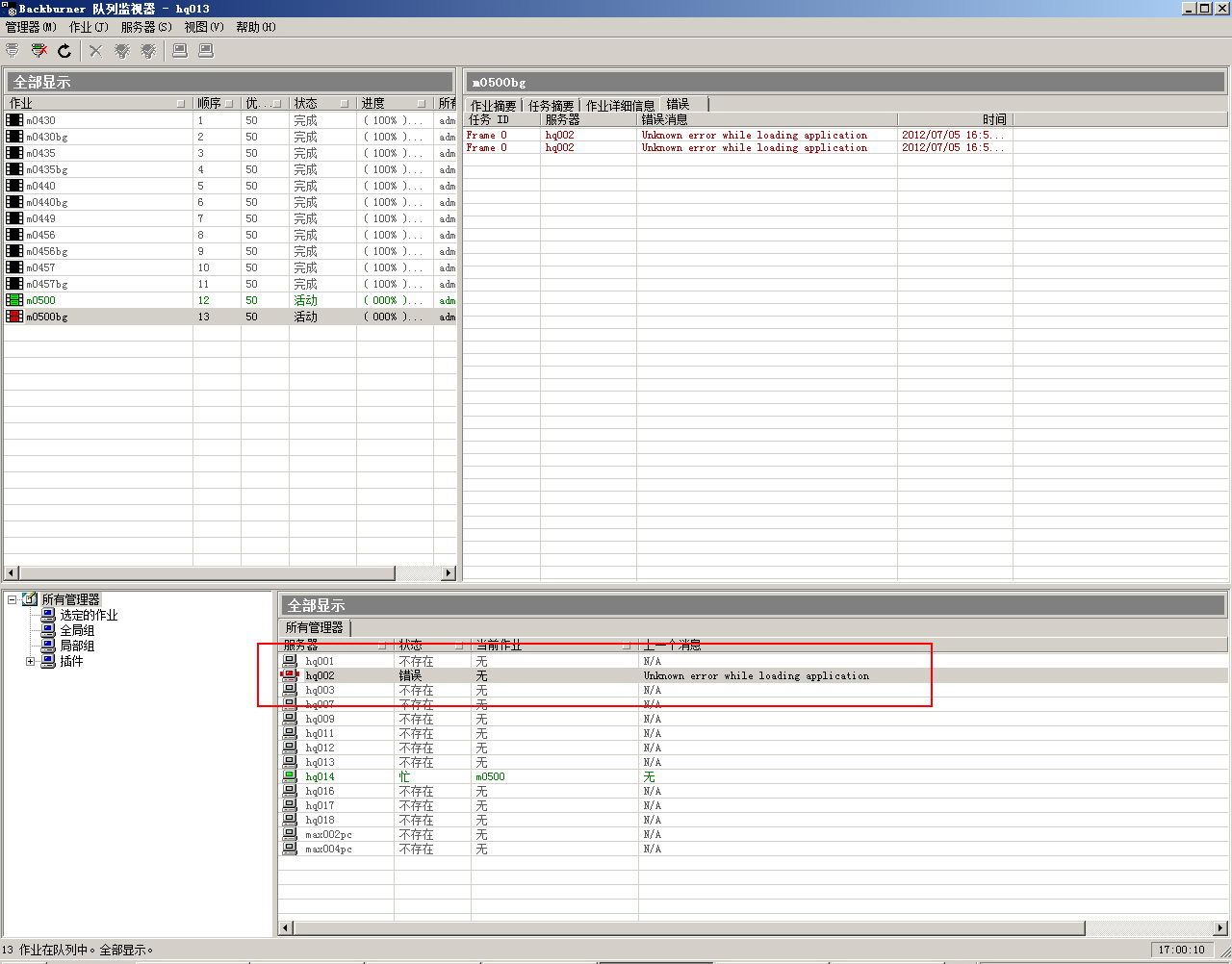Open the 服务器 menu
Image resolution: width=1232 pixels, height=964 pixels.
pos(146,27)
